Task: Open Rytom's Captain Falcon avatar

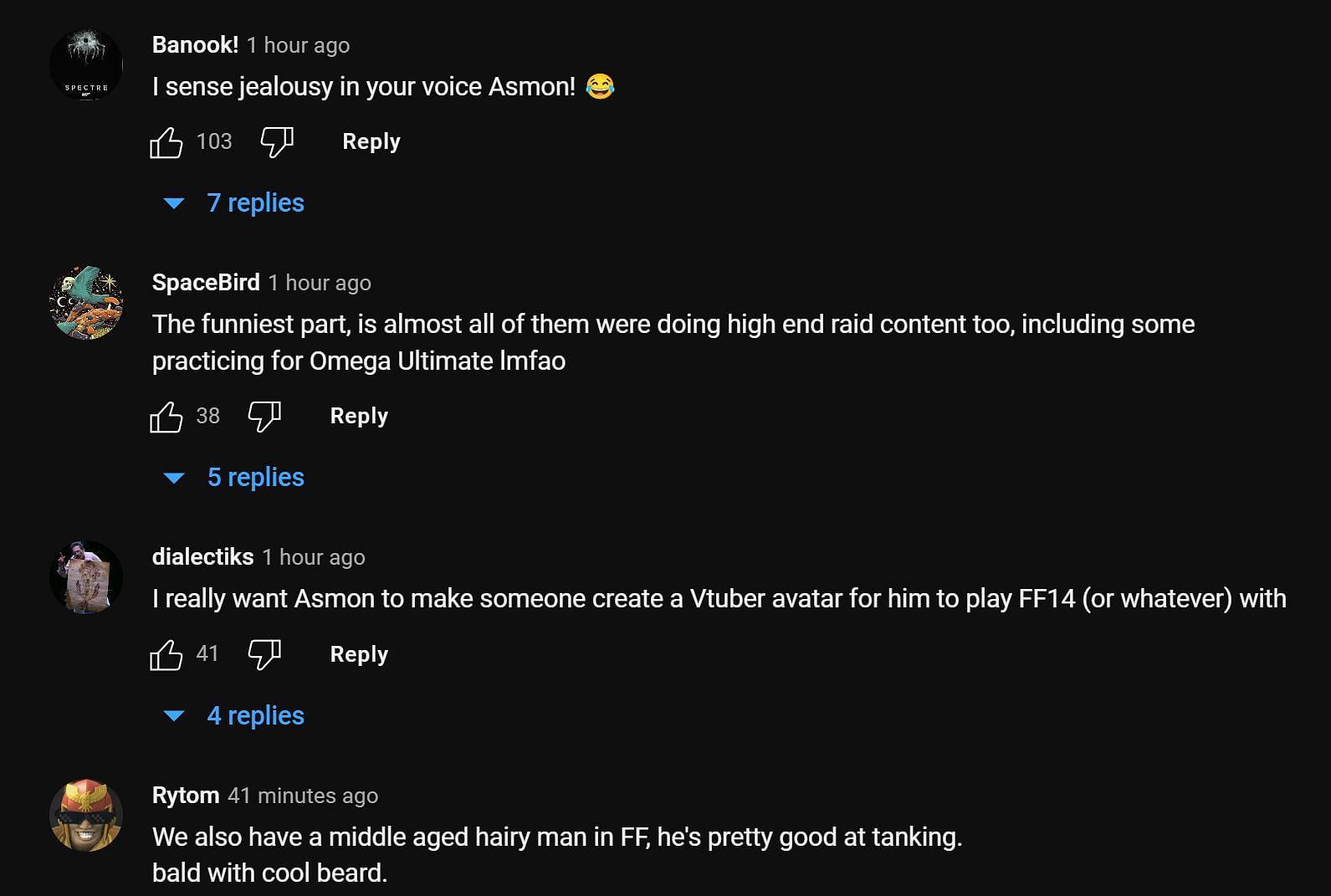Action: click(x=86, y=816)
